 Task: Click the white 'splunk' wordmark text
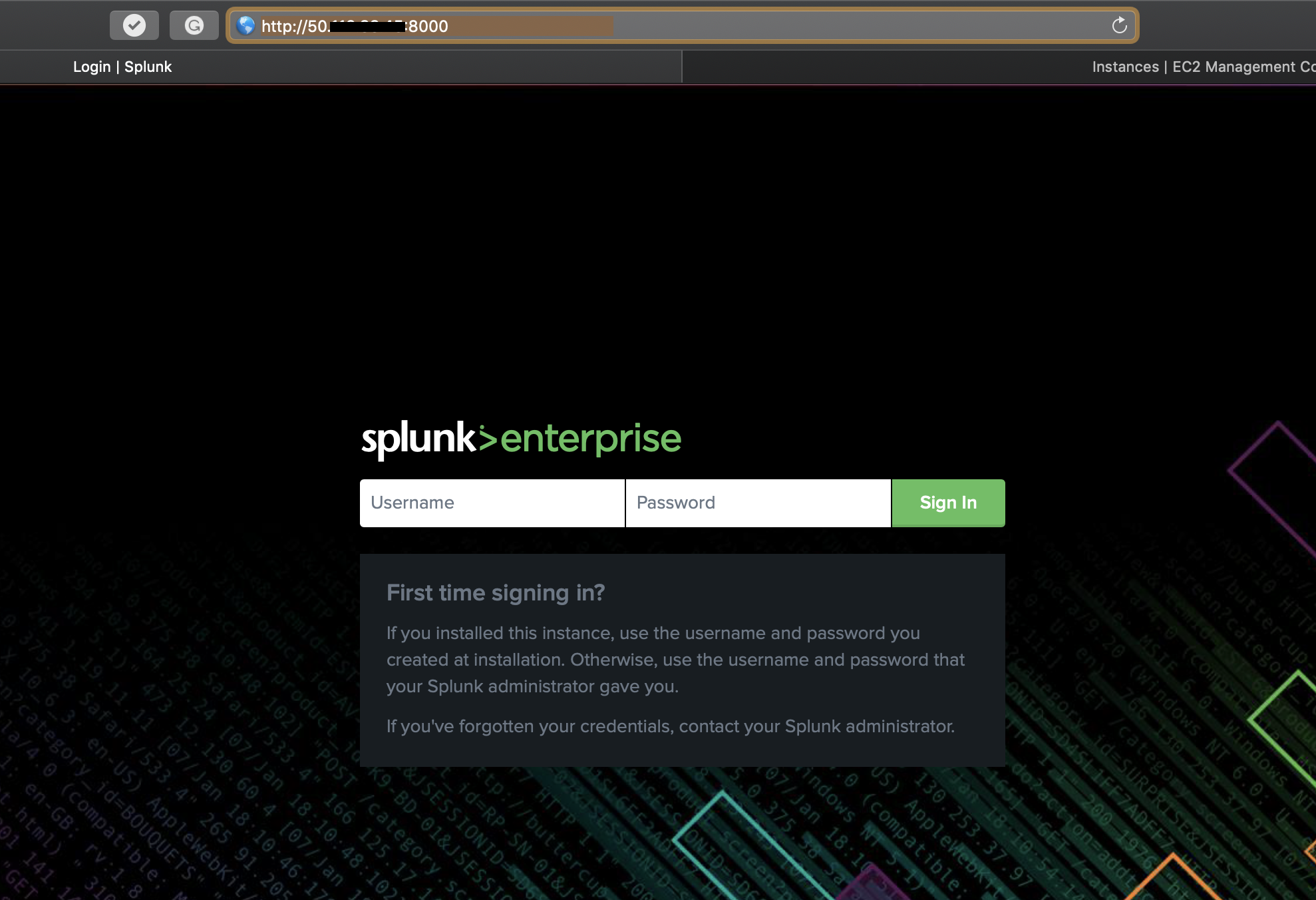click(420, 437)
